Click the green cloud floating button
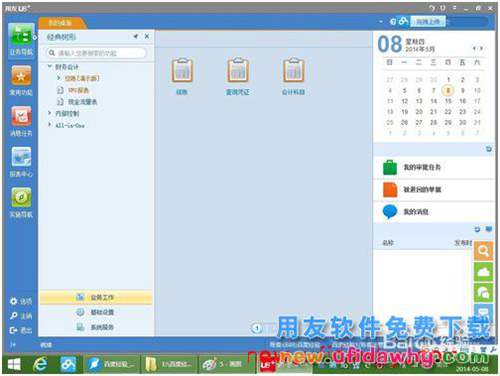Image resolution: width=500 pixels, height=376 pixels. [483, 272]
